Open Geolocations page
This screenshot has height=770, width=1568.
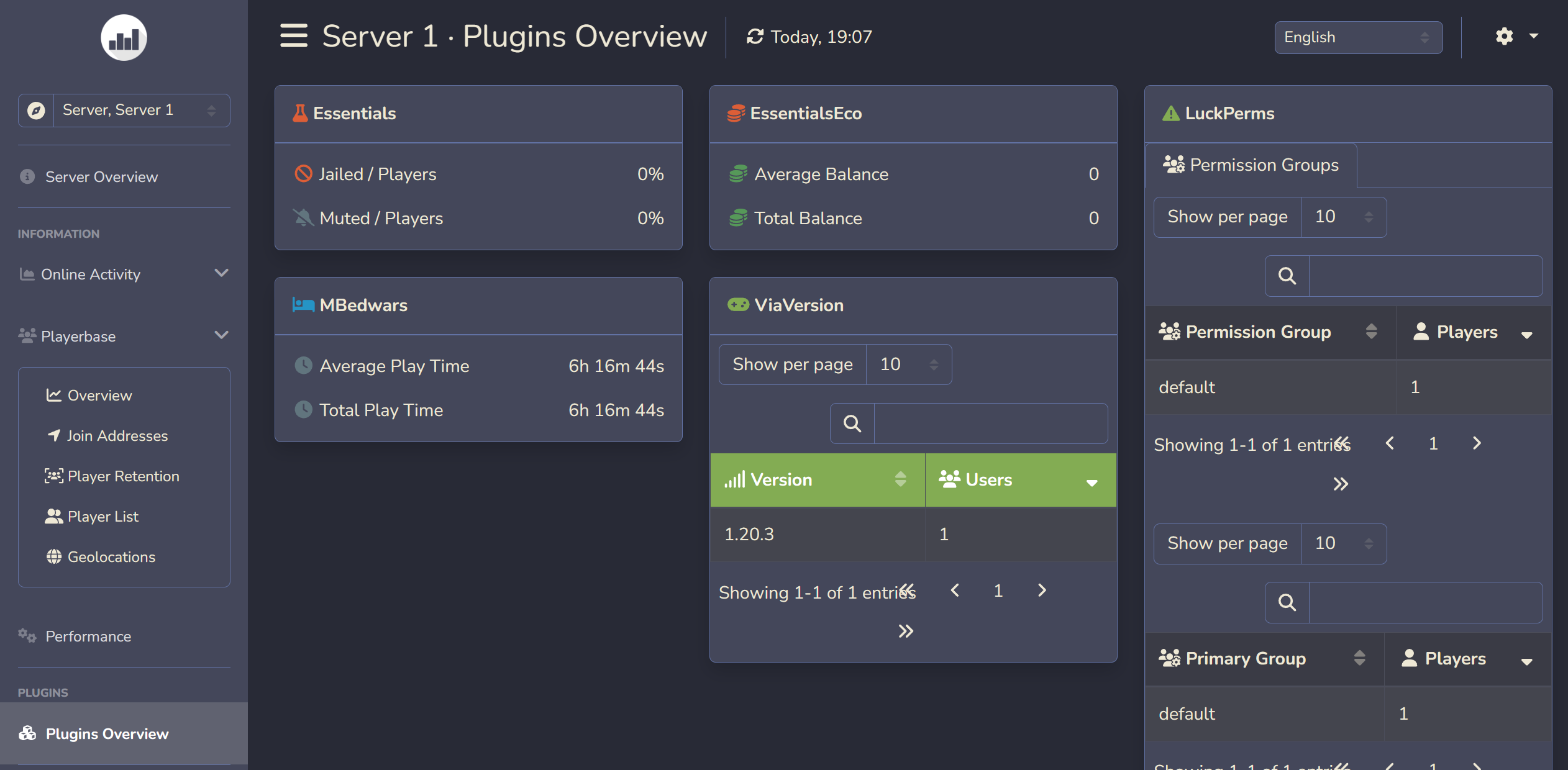111,557
